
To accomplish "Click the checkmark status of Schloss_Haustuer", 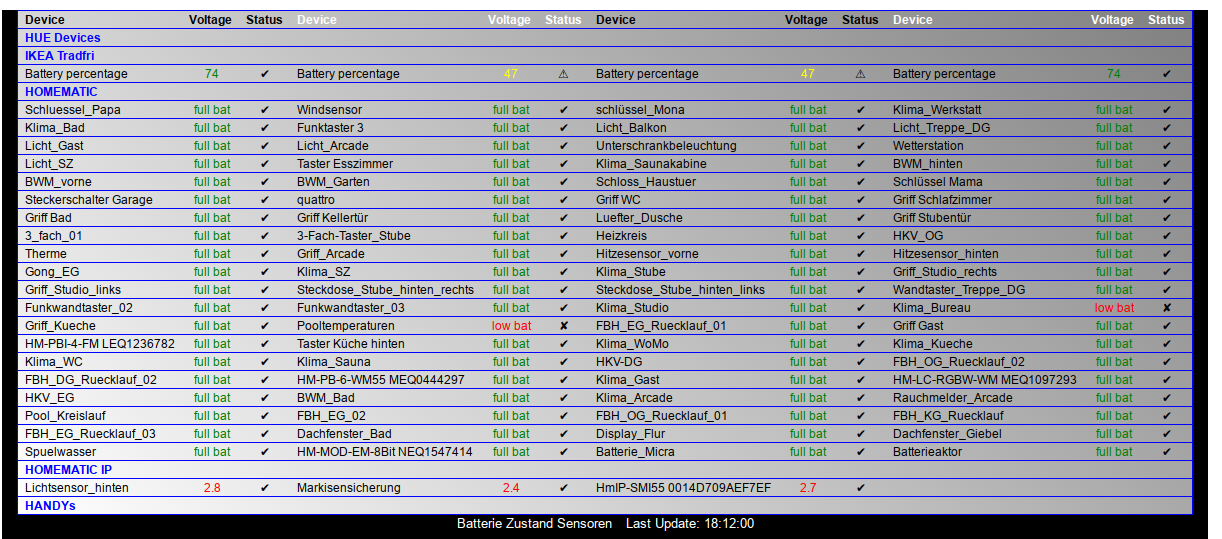I will click(861, 182).
